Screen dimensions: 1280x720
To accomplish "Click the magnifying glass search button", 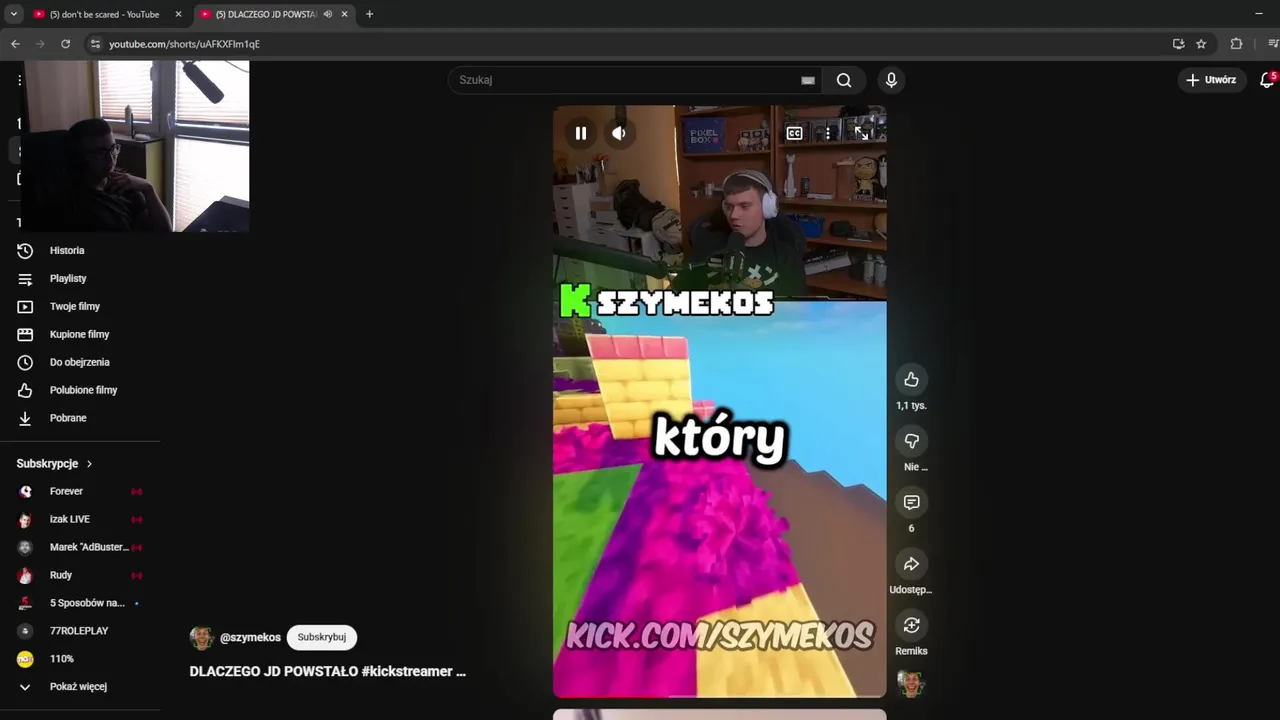I will 844,80.
